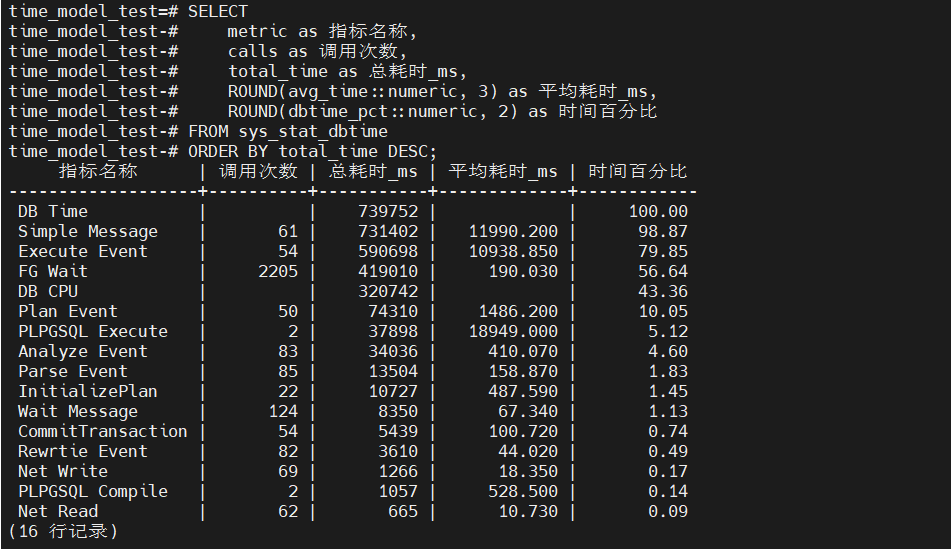
Task: Select the InitializePlan metric name
Action: (87, 391)
